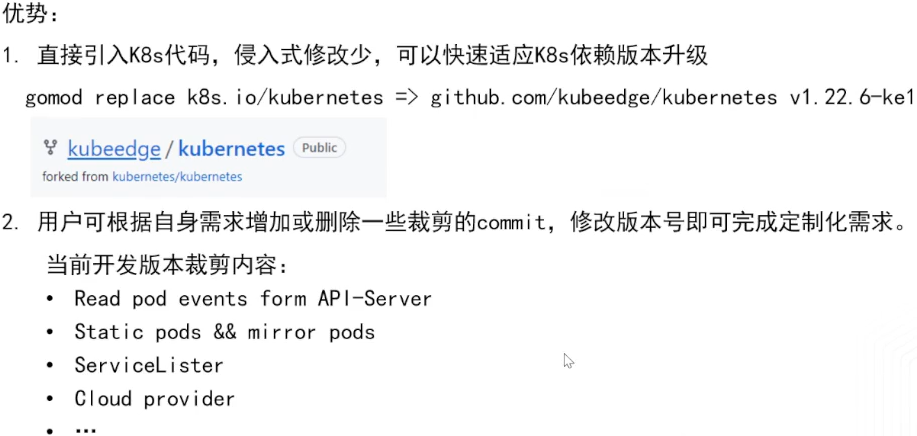Click the Read pod events bullet item
The height and width of the screenshot is (436, 917).
253,299
